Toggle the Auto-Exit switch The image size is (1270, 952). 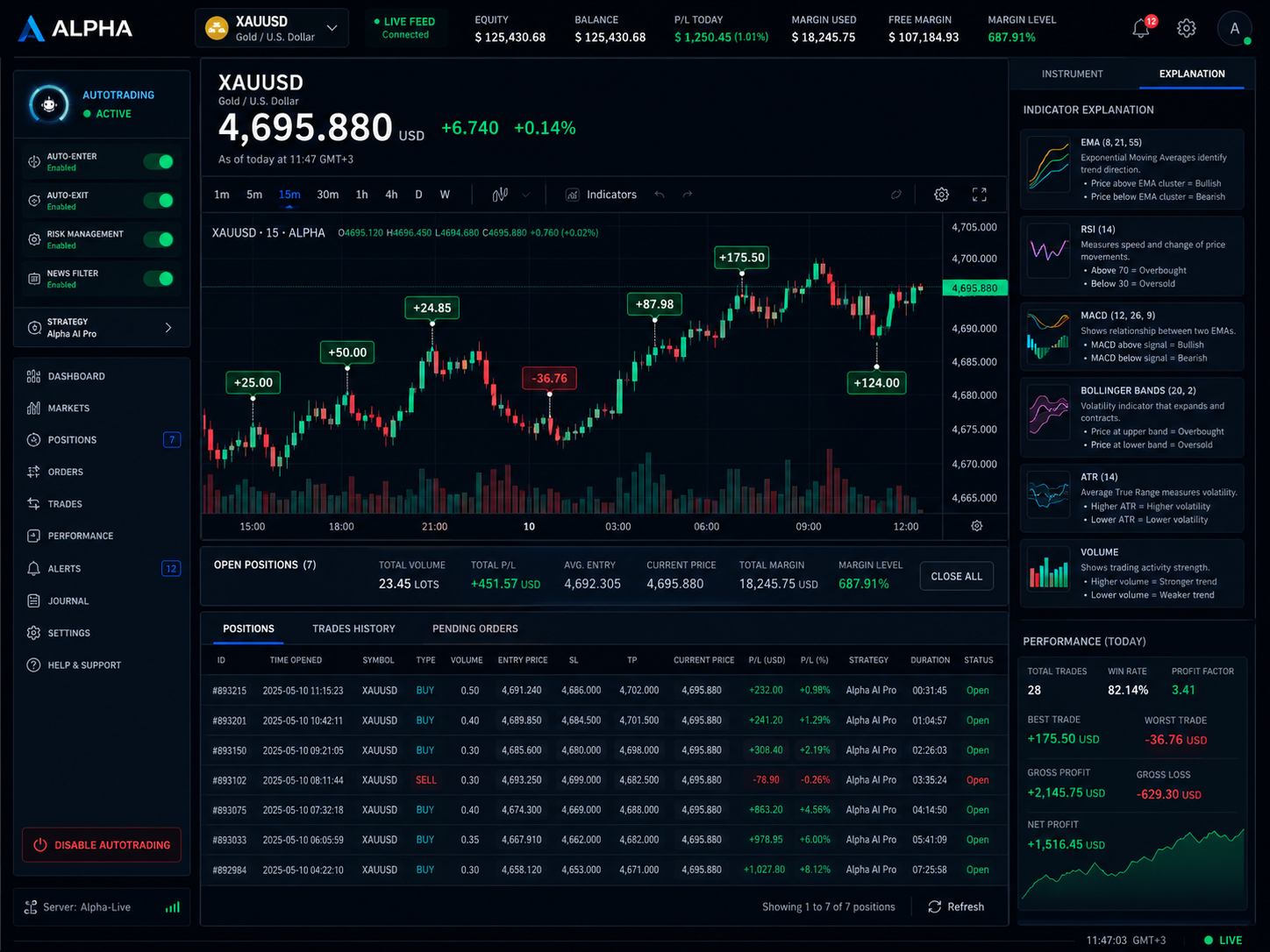160,201
